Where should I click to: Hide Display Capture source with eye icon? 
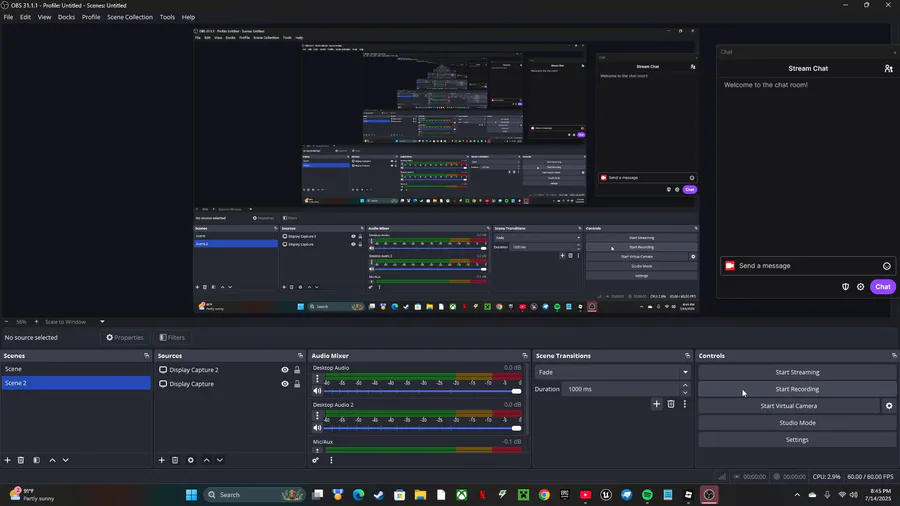(x=285, y=384)
